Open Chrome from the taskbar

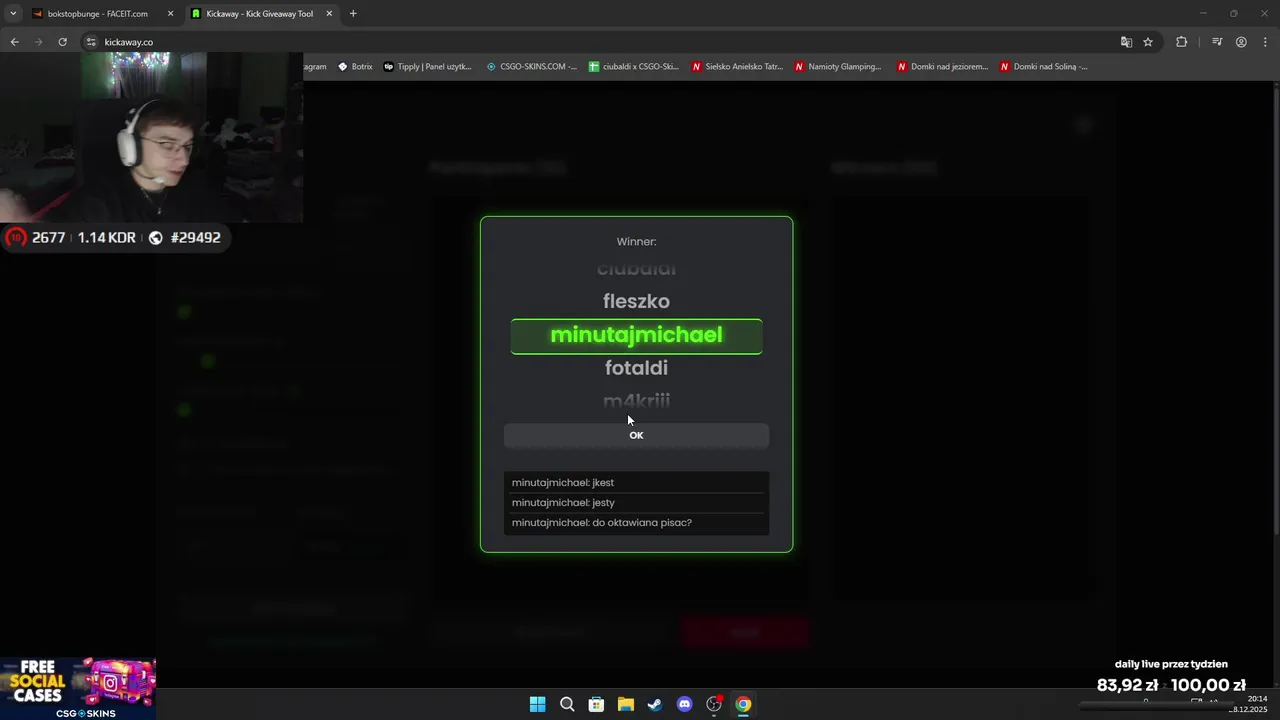(x=743, y=704)
